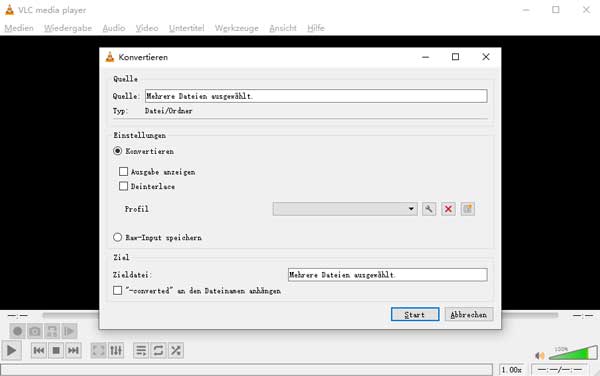
Task: Click the remaining time label right of seek bar
Action: pos(583,316)
